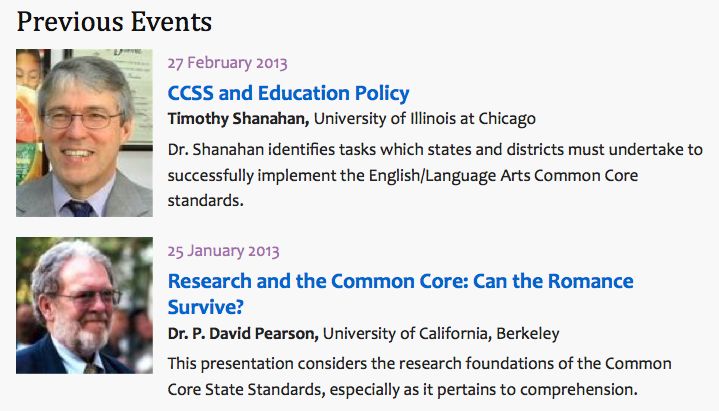Click the Previous Events heading
Image resolution: width=719 pixels, height=411 pixels.
click(x=114, y=22)
